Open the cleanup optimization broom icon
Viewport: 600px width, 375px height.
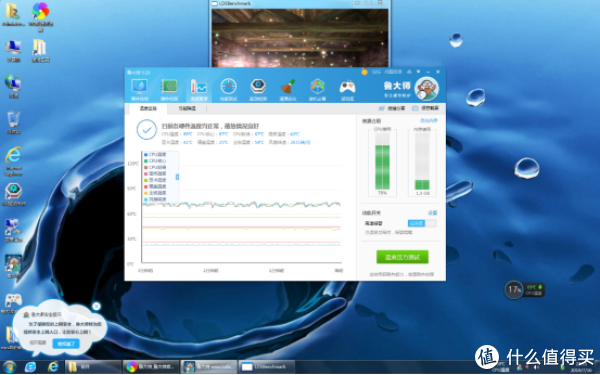[x=288, y=90]
